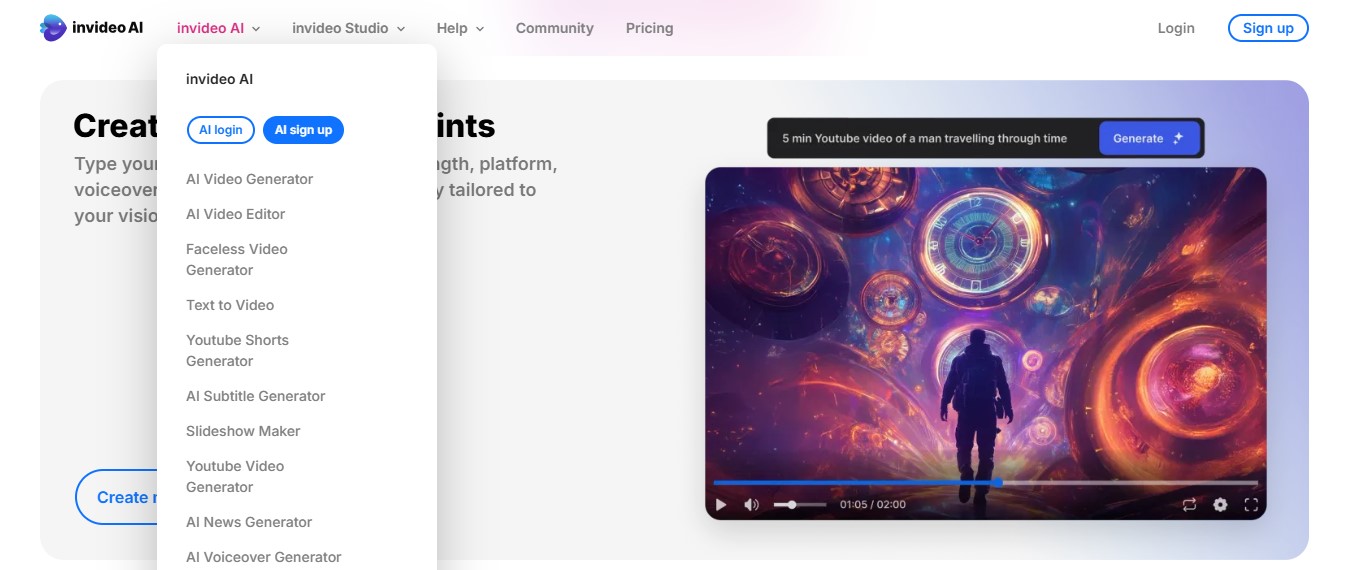Select AI Video Editor menu entry
The image size is (1347, 570).
pos(236,214)
